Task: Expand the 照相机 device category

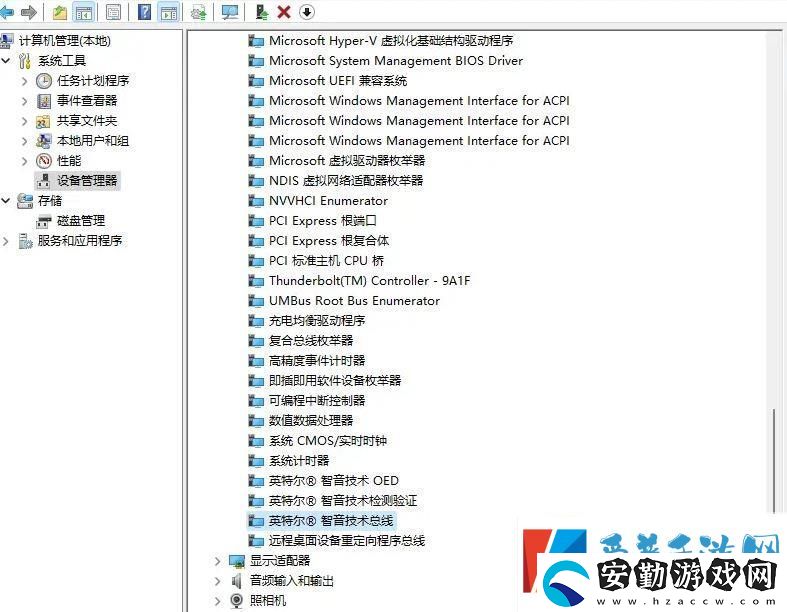Action: tap(217, 601)
